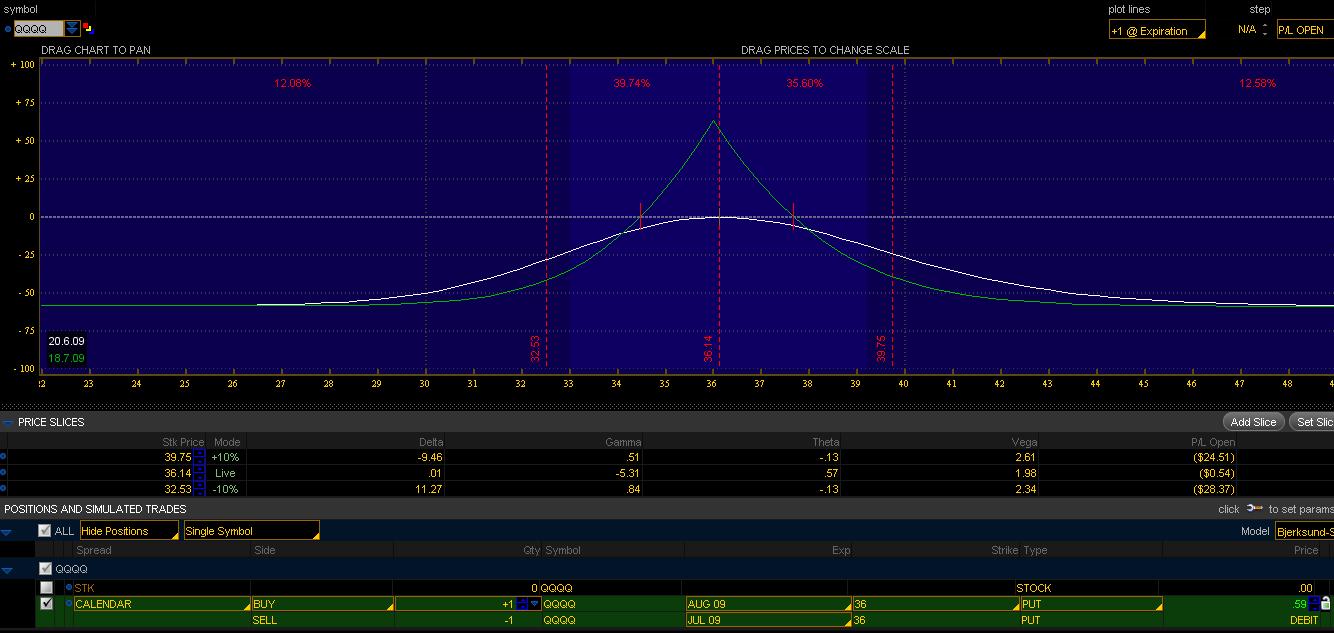Click the colored linking squares icon
The width and height of the screenshot is (1334, 633).
pyautogui.click(x=88, y=28)
